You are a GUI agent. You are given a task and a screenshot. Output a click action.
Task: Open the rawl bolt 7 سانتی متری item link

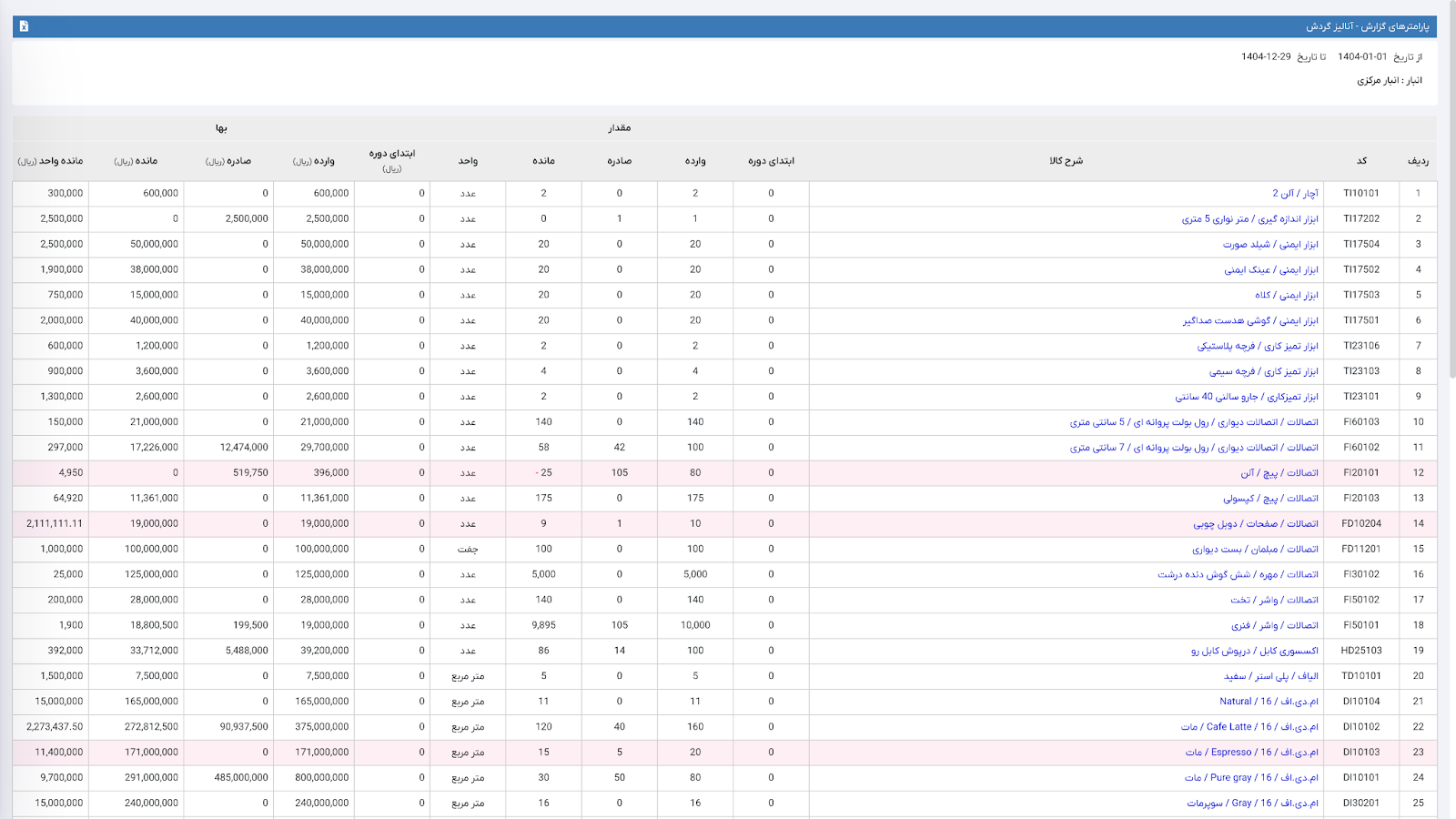point(1194,448)
